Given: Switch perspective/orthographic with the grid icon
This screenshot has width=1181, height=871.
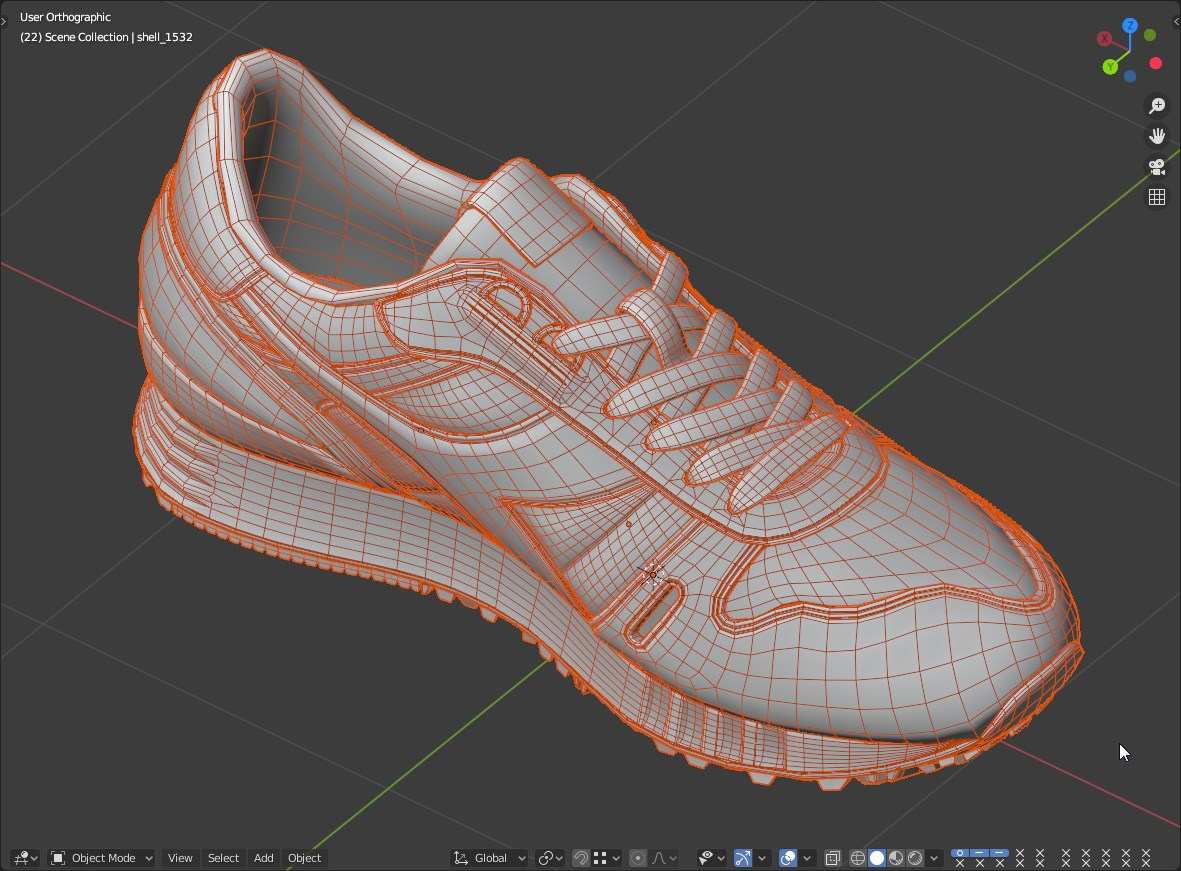Looking at the screenshot, I should click(x=1157, y=197).
